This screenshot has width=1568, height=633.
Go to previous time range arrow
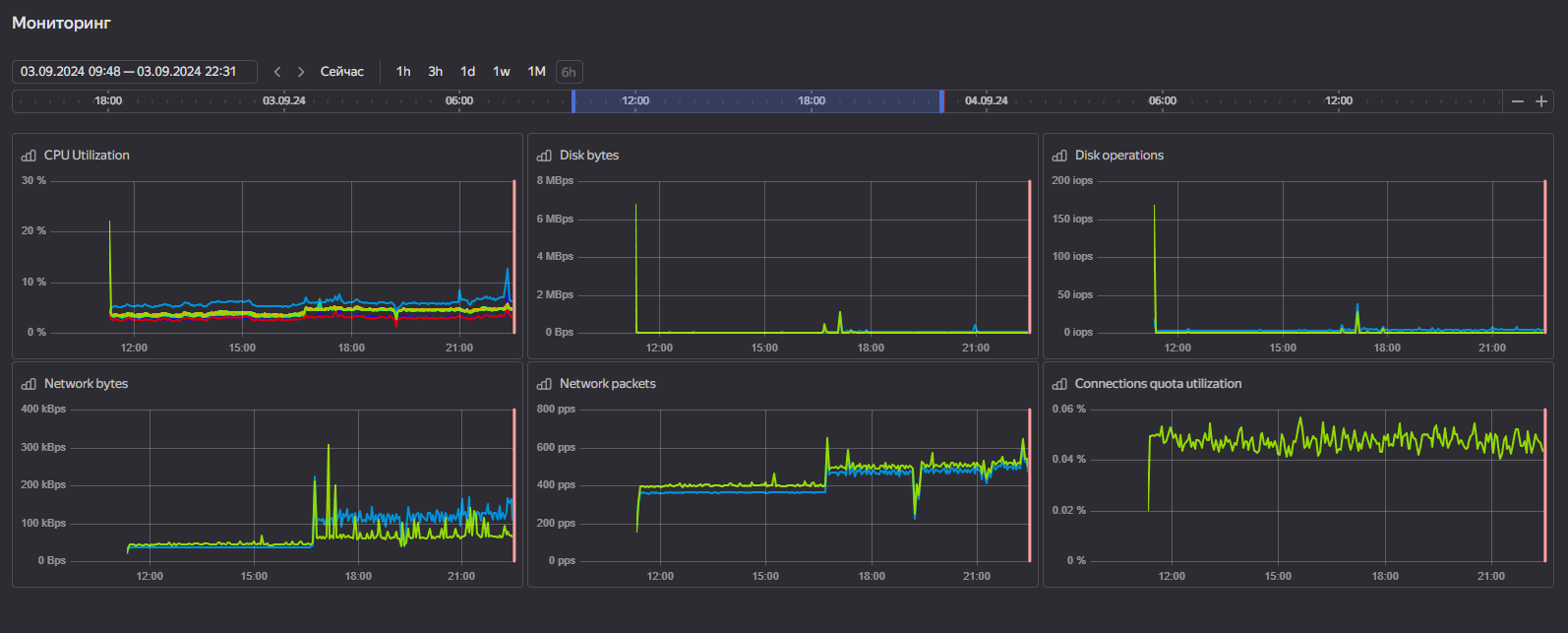click(x=277, y=72)
